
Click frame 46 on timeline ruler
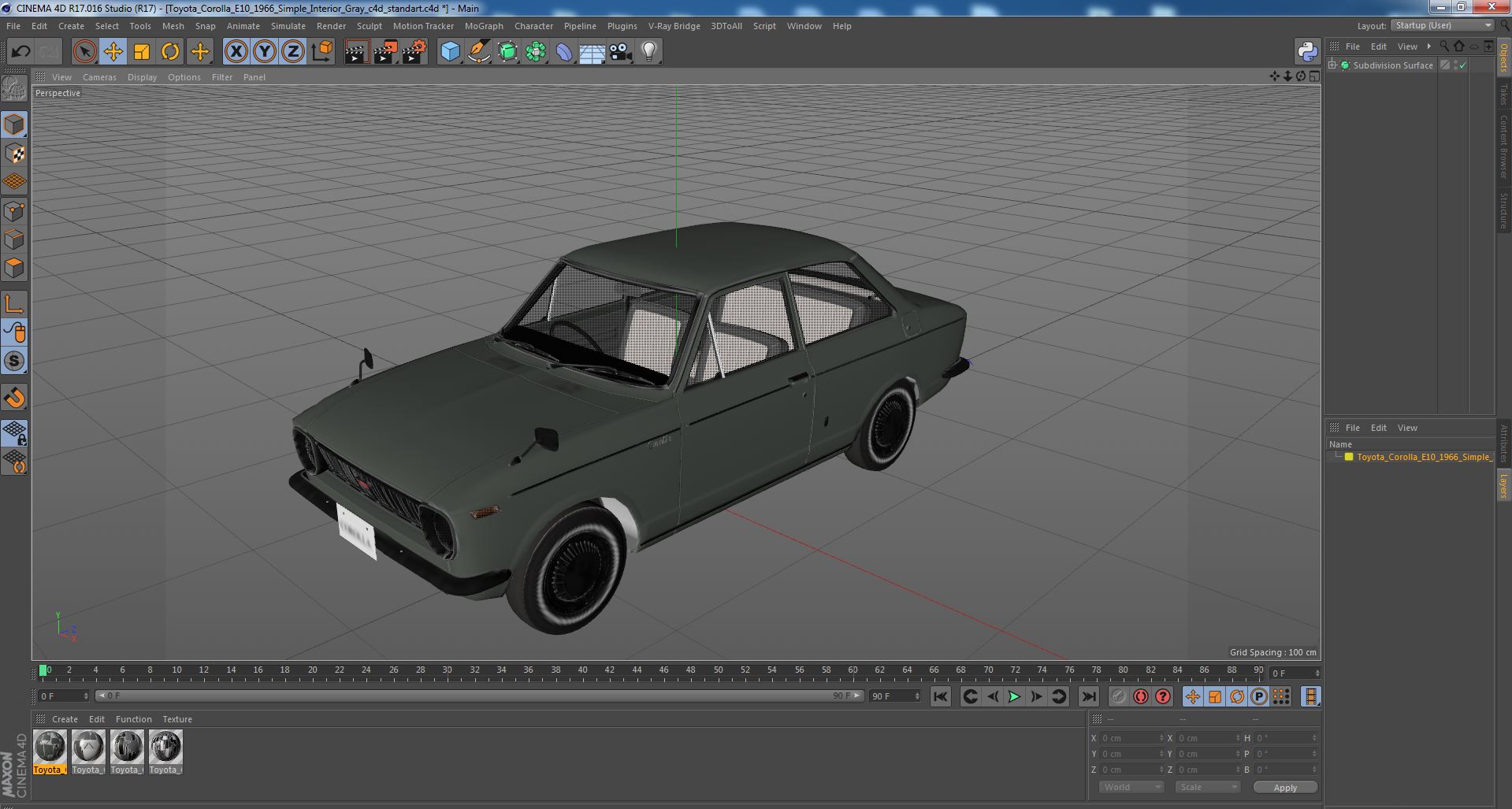pyautogui.click(x=663, y=670)
